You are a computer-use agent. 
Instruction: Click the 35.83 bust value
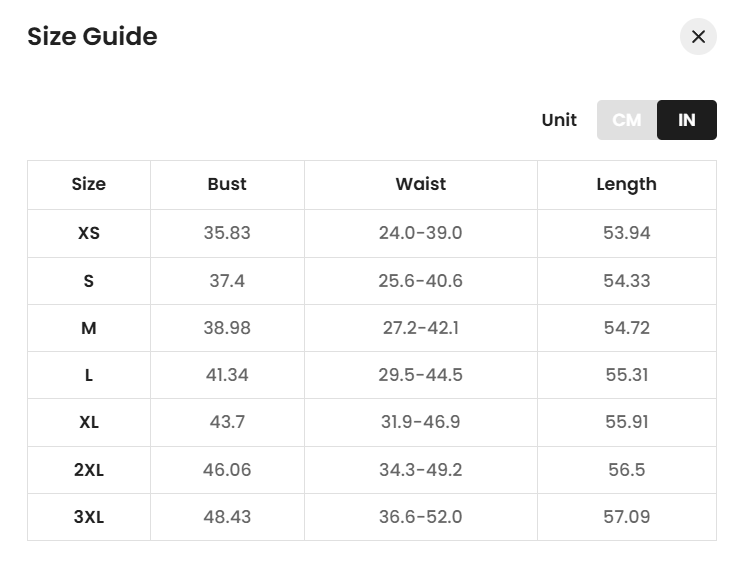tap(227, 233)
